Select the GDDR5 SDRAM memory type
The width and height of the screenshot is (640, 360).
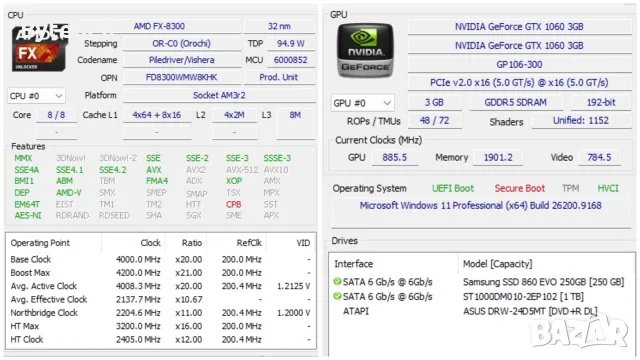click(516, 102)
